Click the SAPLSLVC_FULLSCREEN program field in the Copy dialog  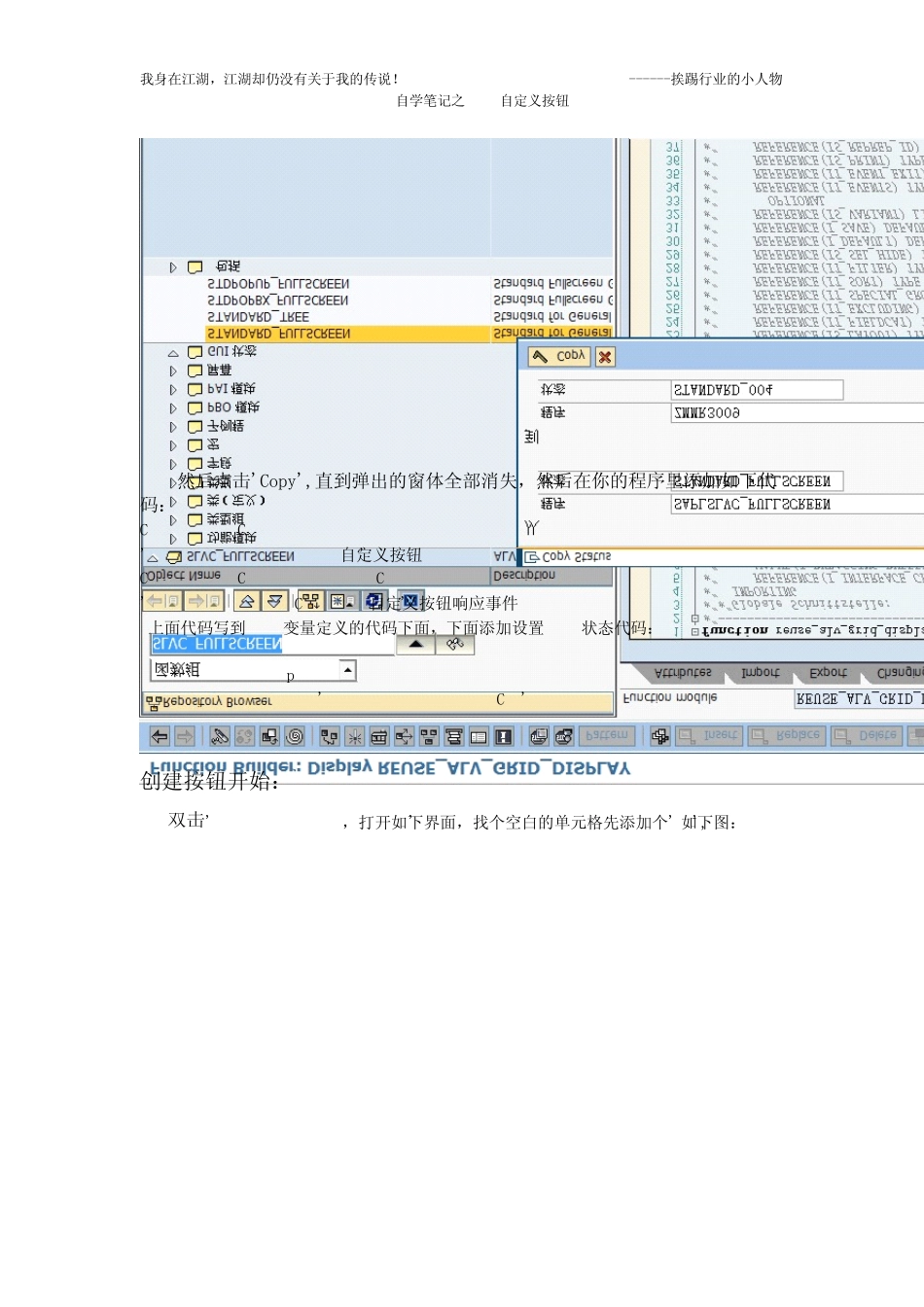798,505
